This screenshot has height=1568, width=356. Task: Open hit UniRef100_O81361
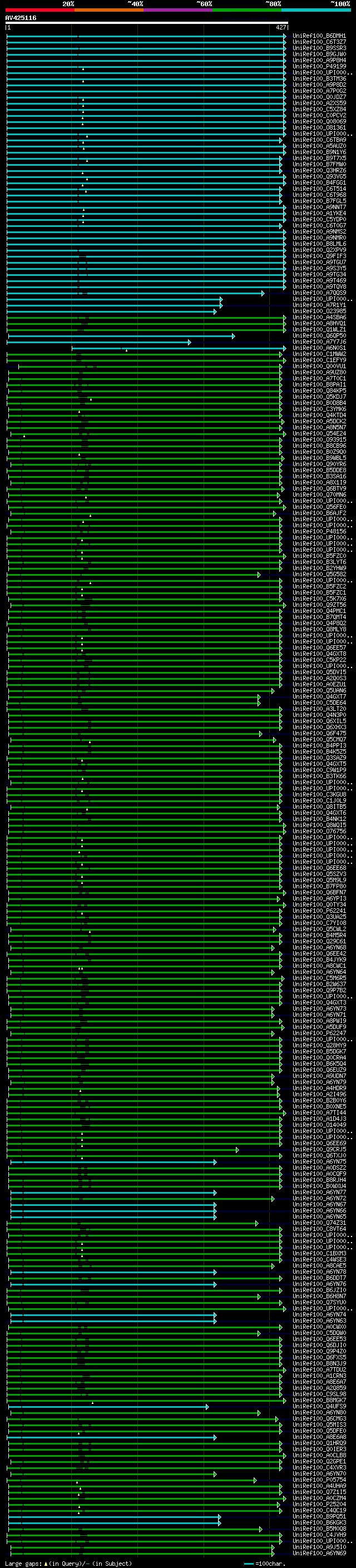pos(319,128)
